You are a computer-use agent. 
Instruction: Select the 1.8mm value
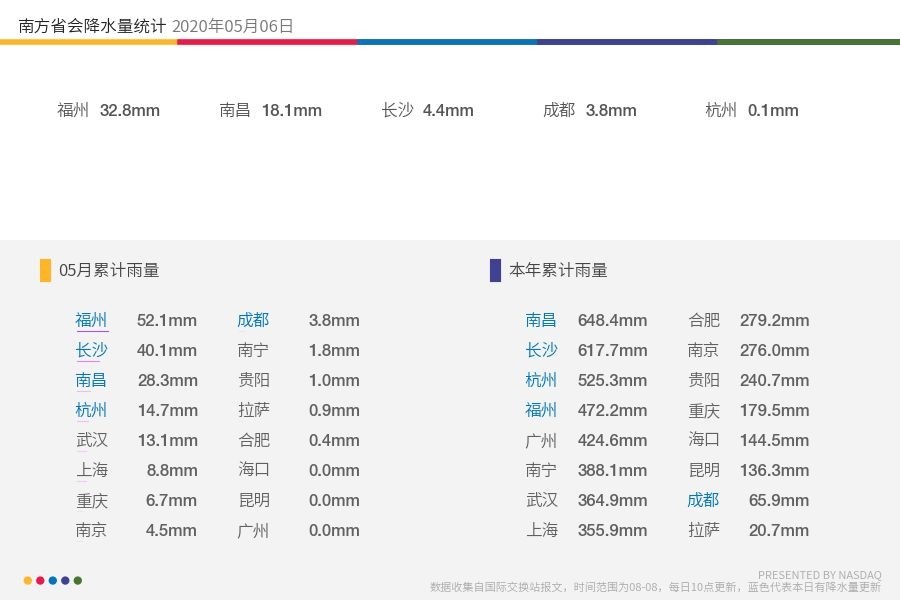(x=334, y=350)
